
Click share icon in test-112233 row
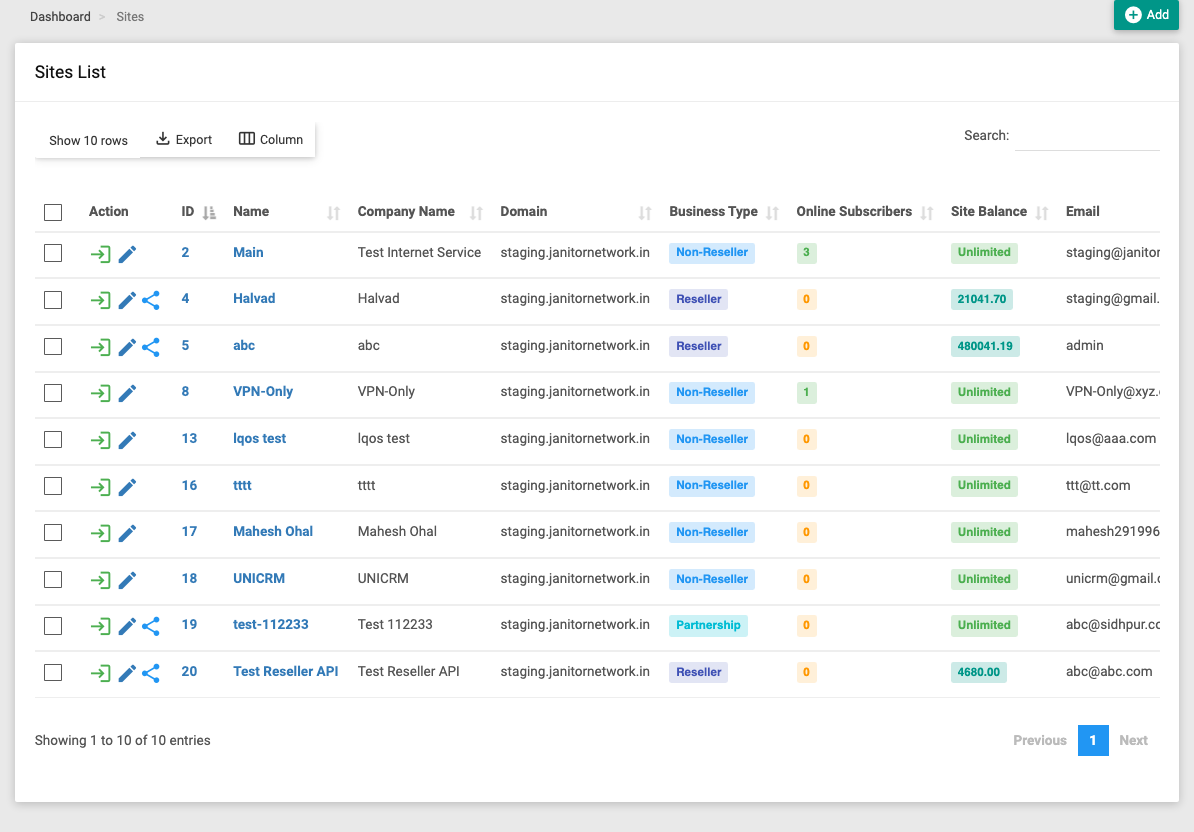(x=151, y=626)
